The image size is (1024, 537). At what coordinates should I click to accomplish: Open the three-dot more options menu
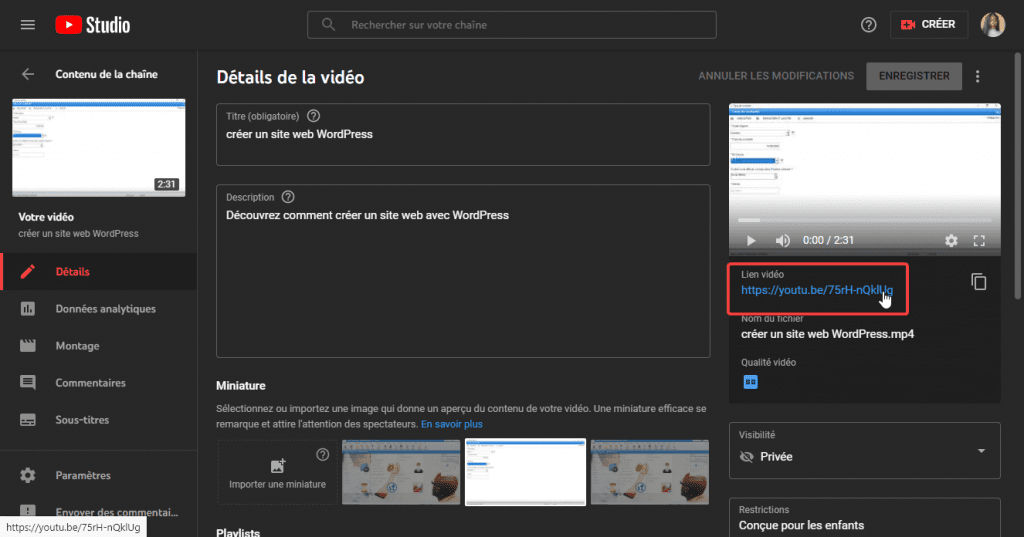coord(978,76)
